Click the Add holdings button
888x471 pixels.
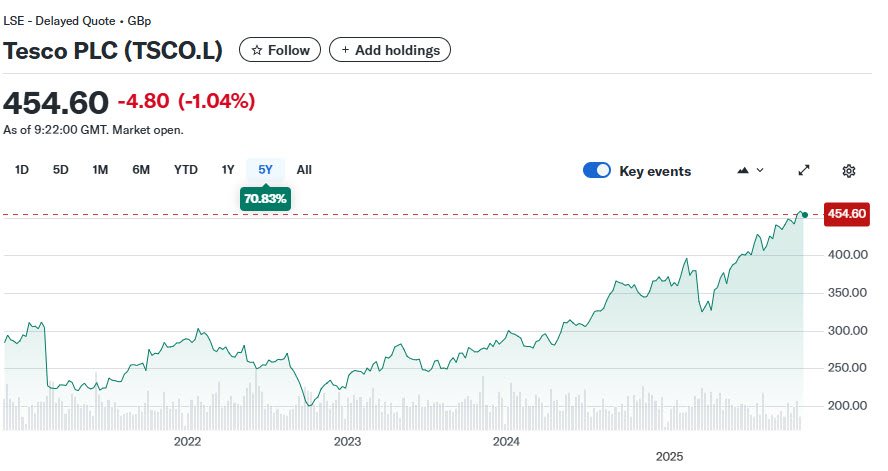[390, 50]
